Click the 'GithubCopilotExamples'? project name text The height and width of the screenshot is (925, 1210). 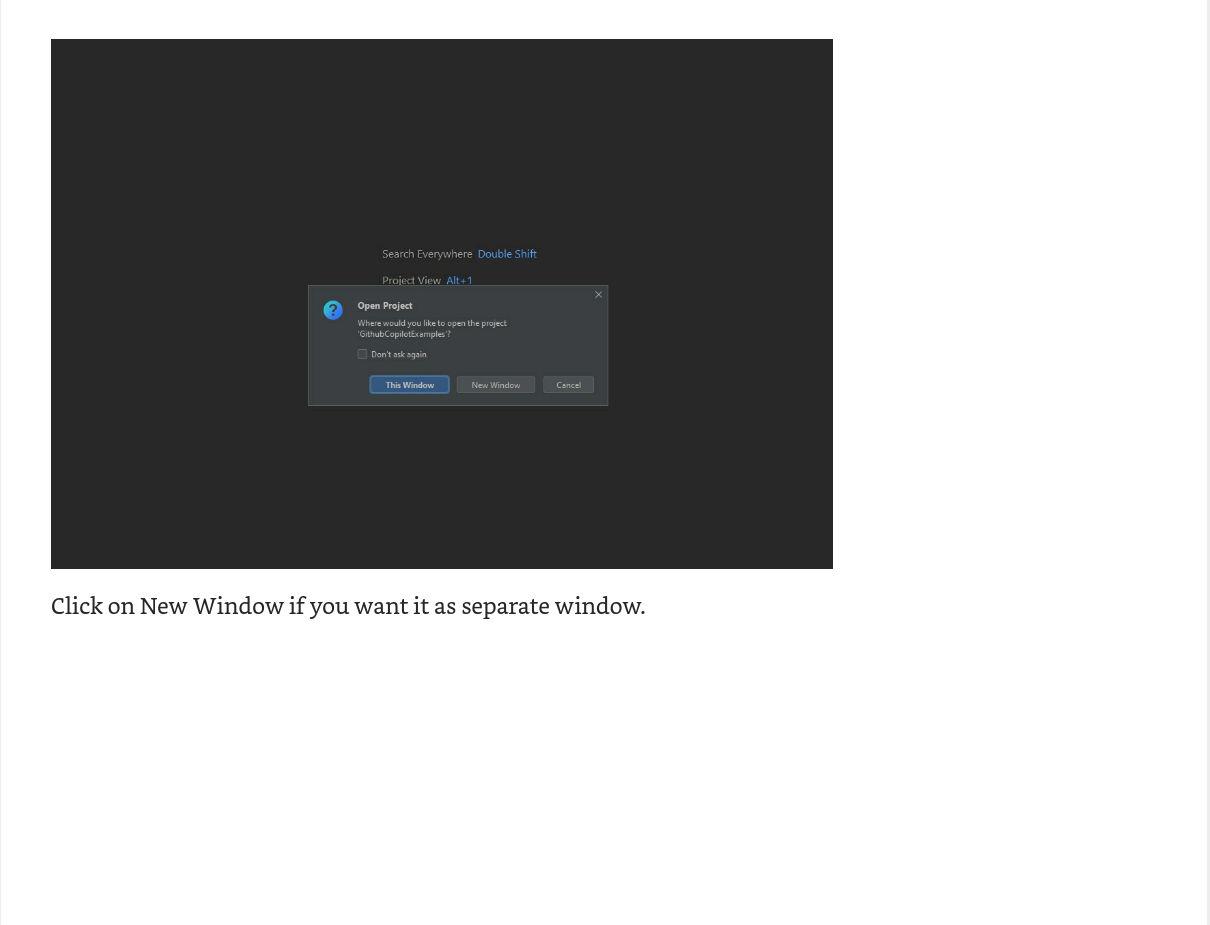(x=404, y=334)
